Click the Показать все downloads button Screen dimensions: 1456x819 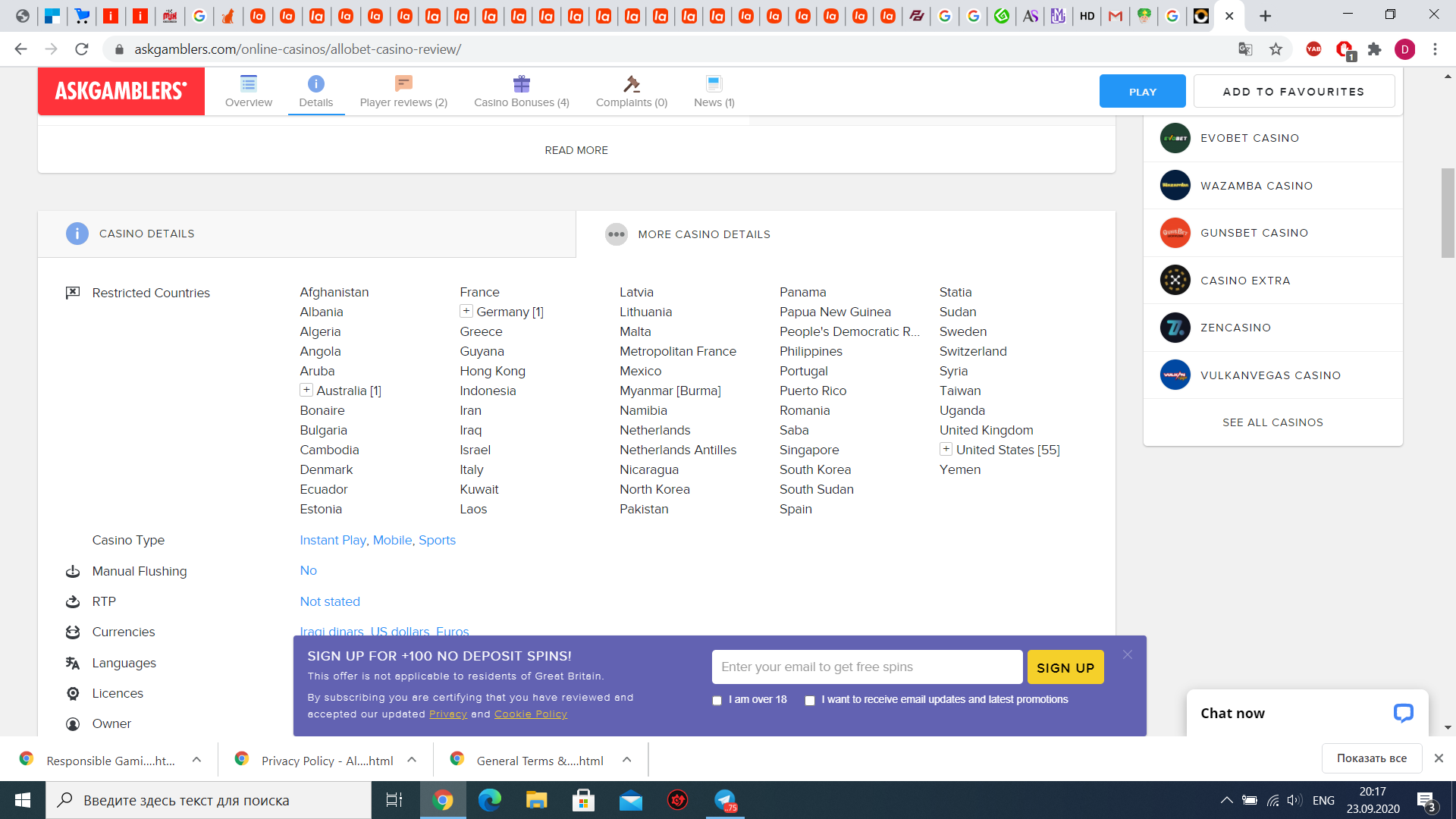coord(1372,758)
